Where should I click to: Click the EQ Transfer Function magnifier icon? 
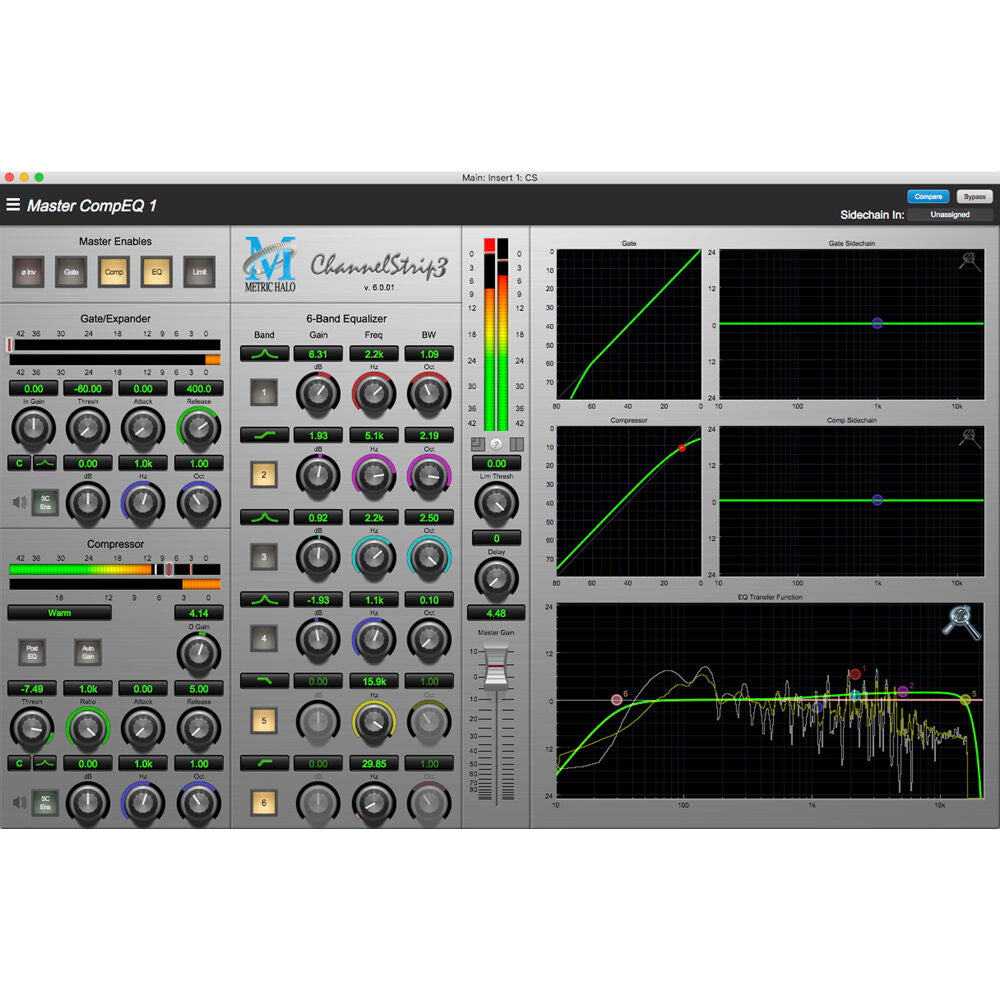click(960, 622)
